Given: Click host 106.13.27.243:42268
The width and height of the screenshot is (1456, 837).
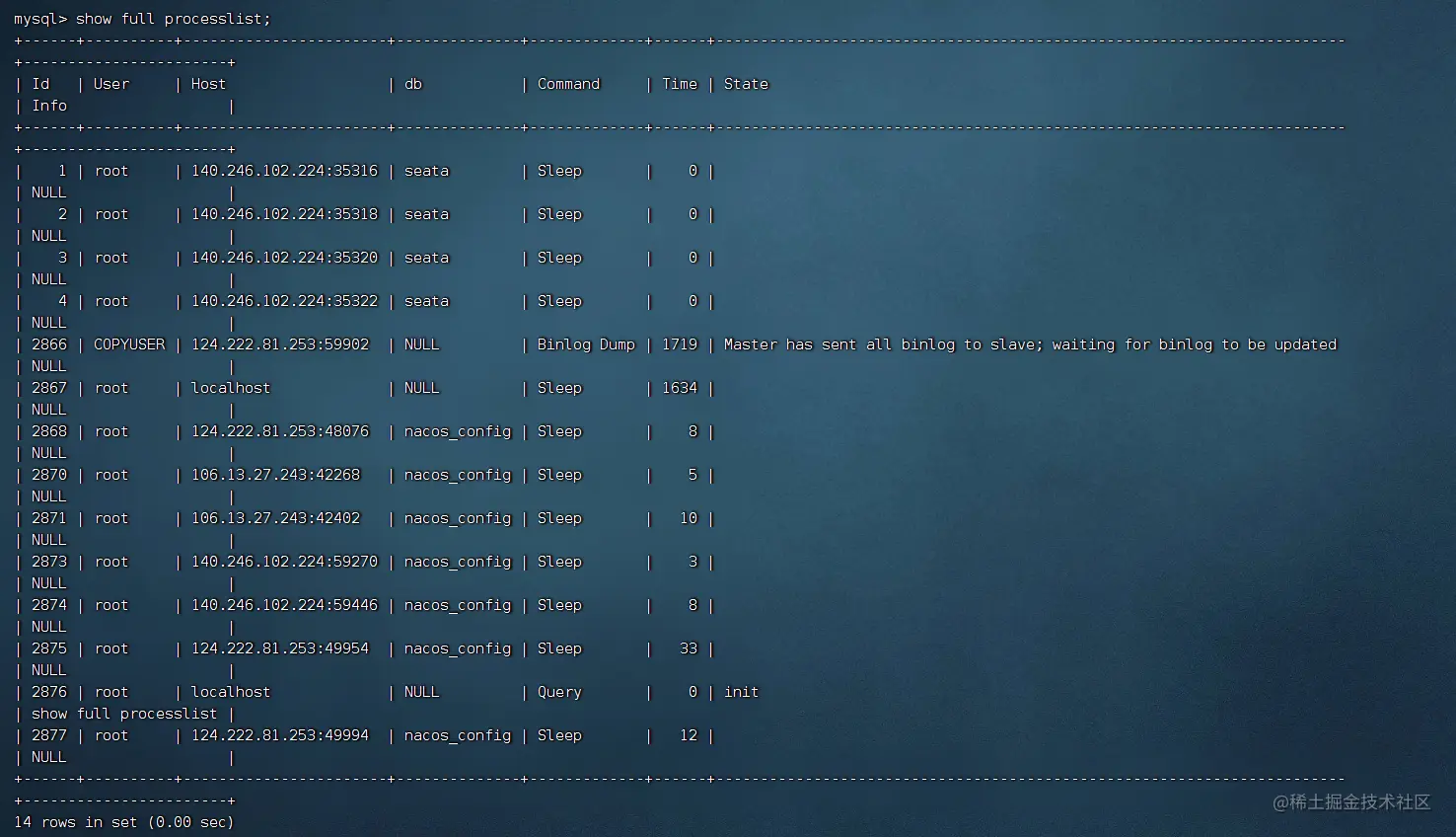Looking at the screenshot, I should pos(276,475).
